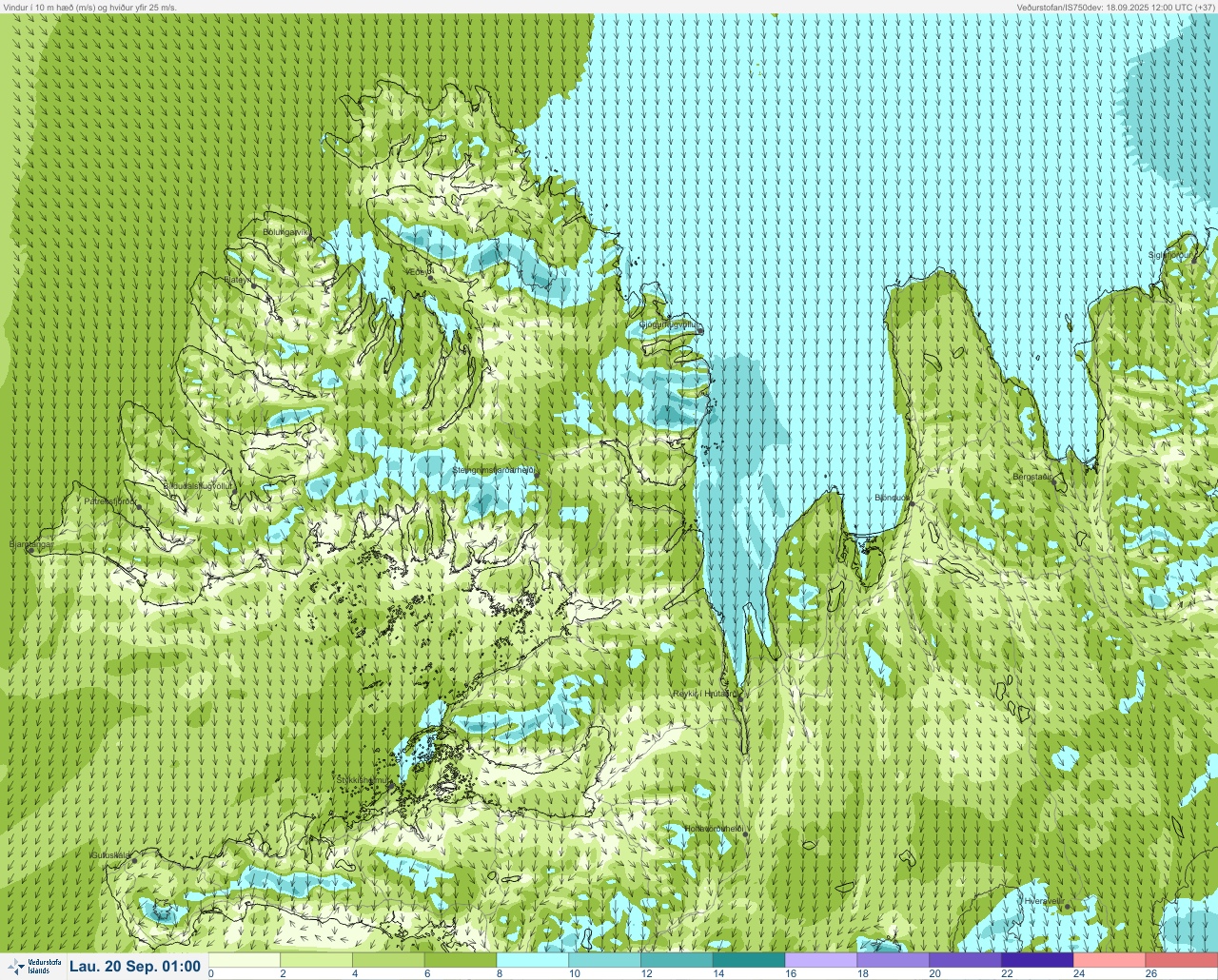Click the Steingrímsfjarðarheiði station label
The height and width of the screenshot is (980, 1218).
click(494, 470)
